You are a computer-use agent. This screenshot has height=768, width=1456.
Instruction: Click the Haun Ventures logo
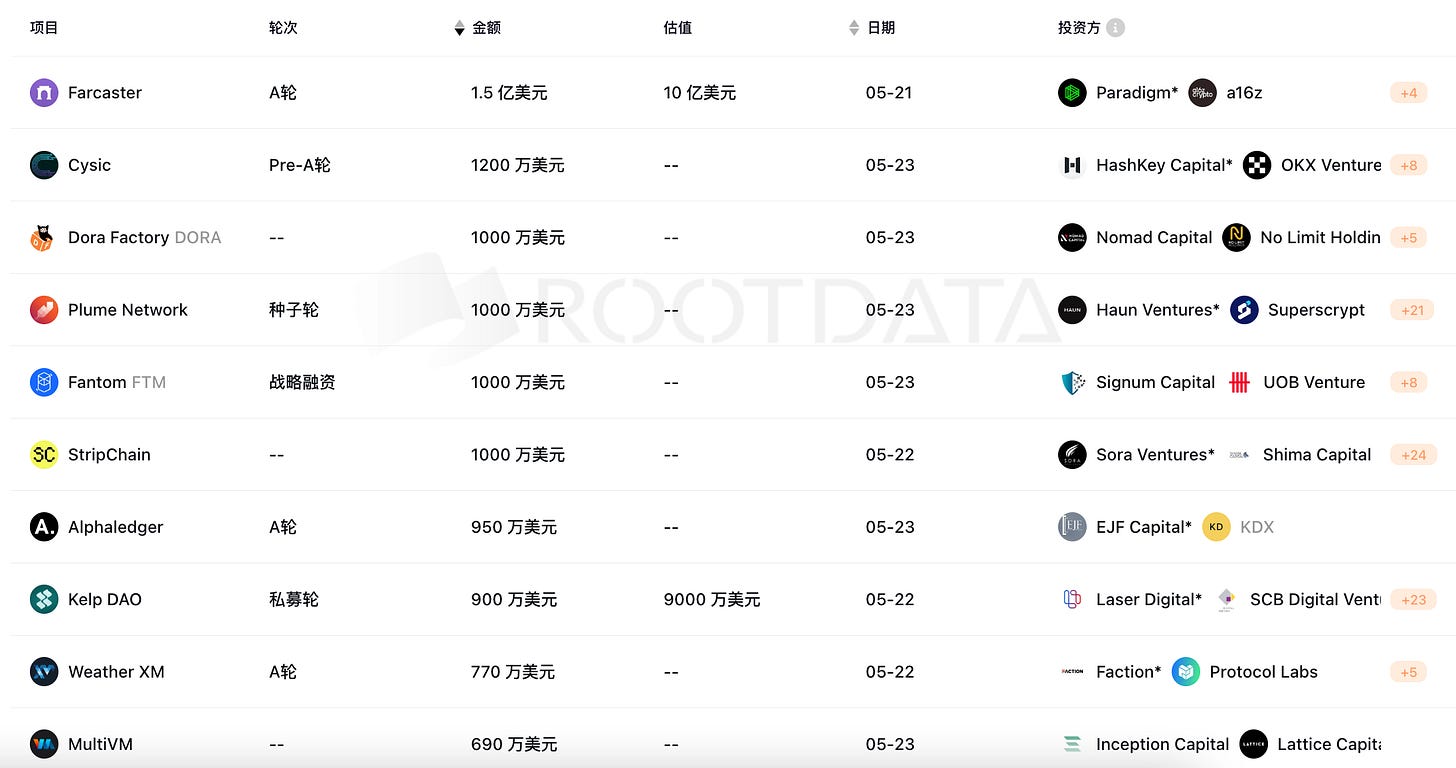1072,310
